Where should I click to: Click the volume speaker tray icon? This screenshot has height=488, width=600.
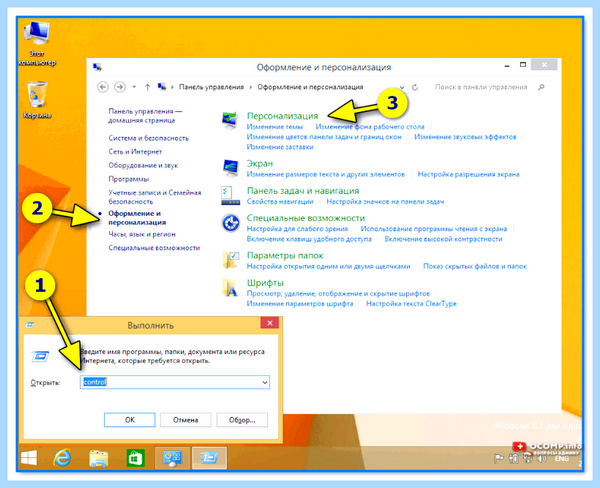pos(541,458)
